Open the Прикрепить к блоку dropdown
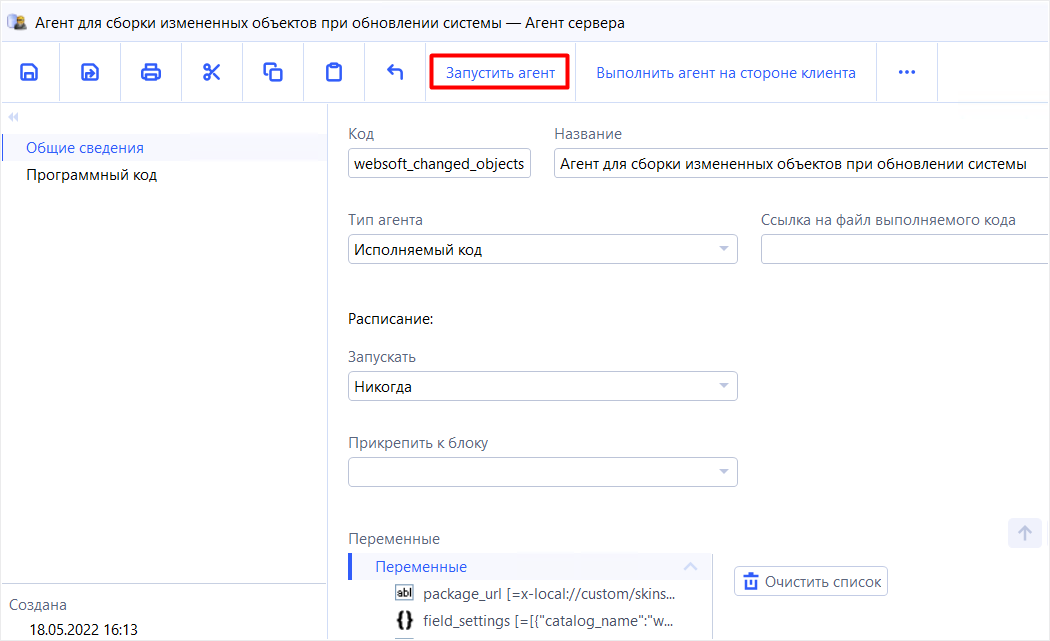Screen dimensions: 1050x641 723,471
